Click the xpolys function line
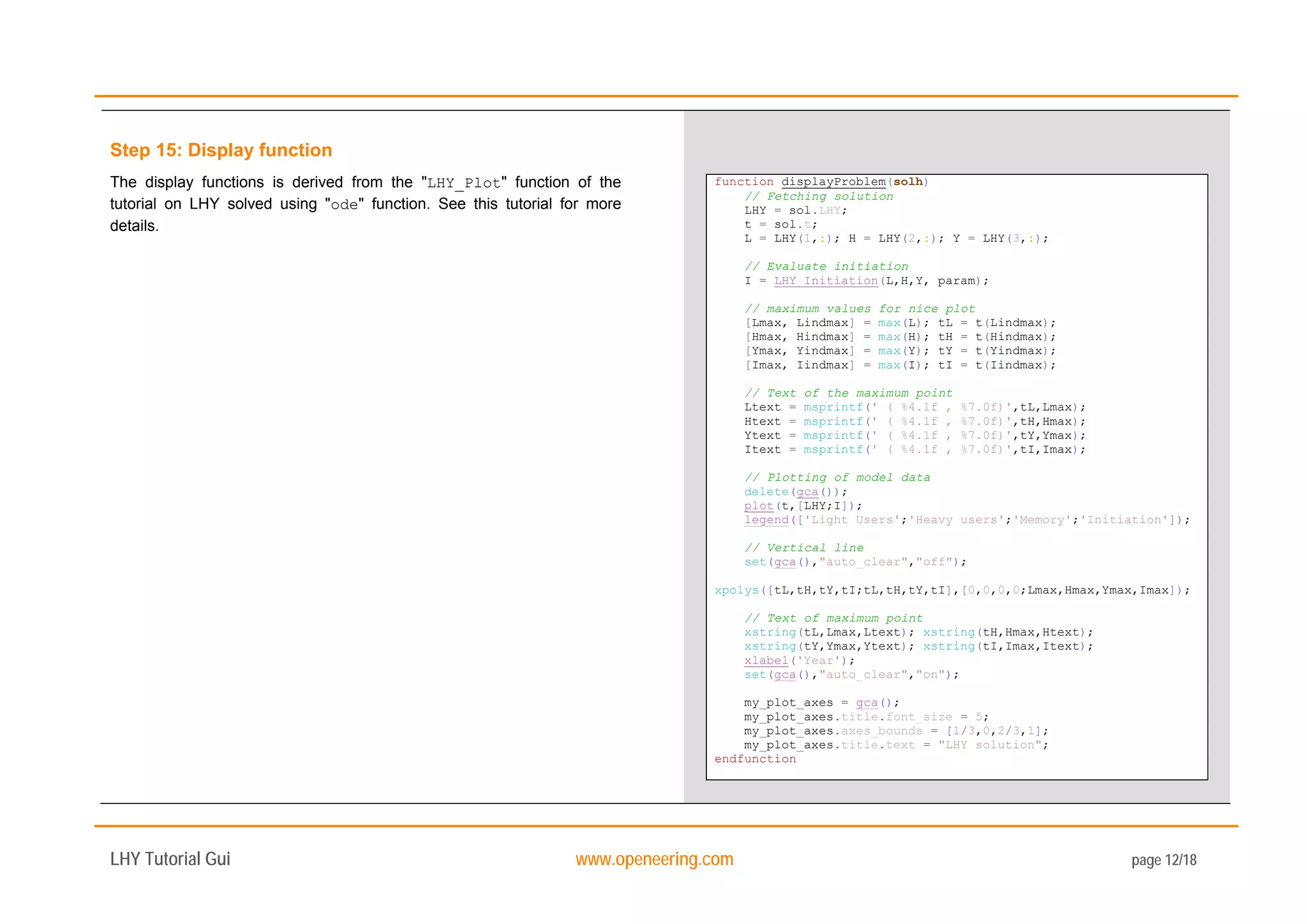 click(952, 590)
